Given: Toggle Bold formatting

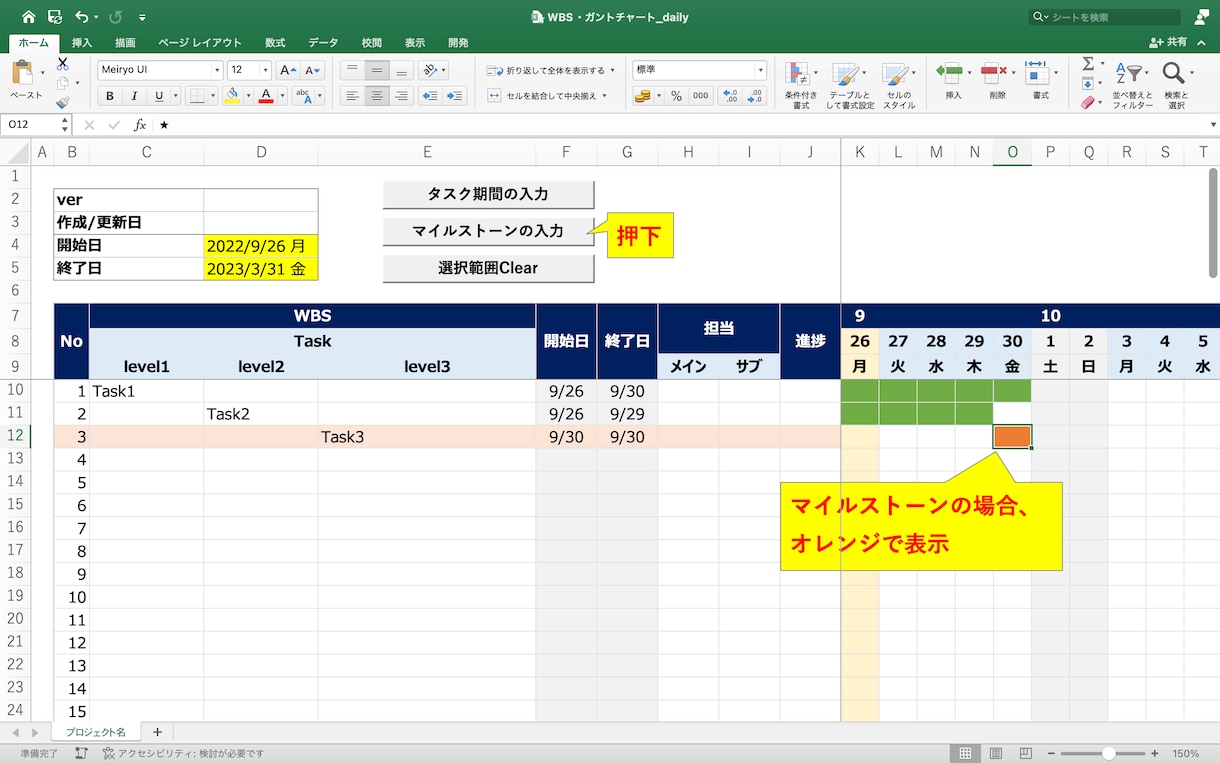Looking at the screenshot, I should tap(110, 96).
